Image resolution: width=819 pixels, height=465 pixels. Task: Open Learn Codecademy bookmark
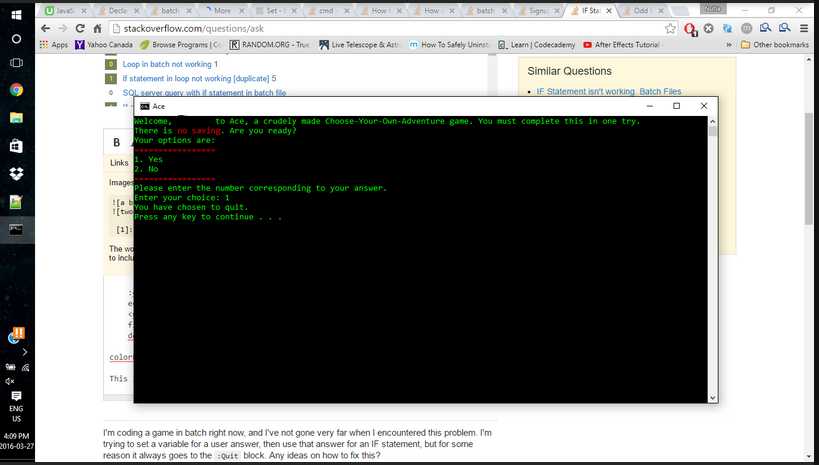tap(537, 45)
